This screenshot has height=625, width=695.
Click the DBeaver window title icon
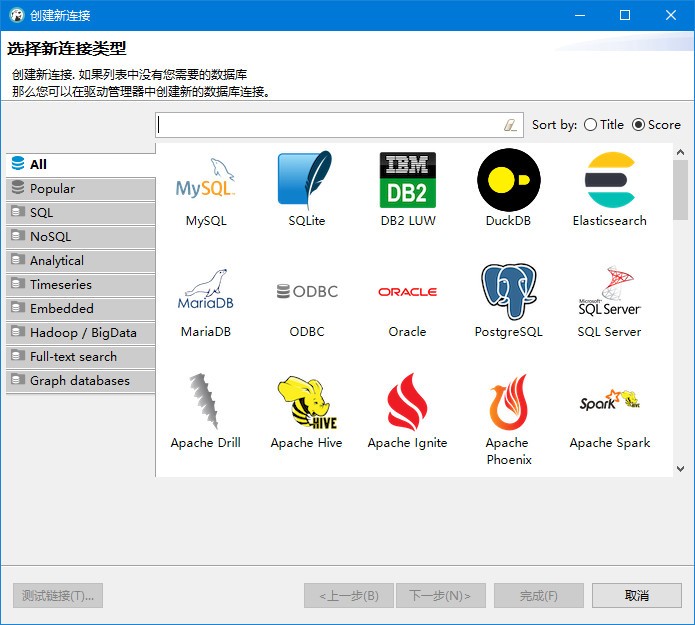click(16, 15)
